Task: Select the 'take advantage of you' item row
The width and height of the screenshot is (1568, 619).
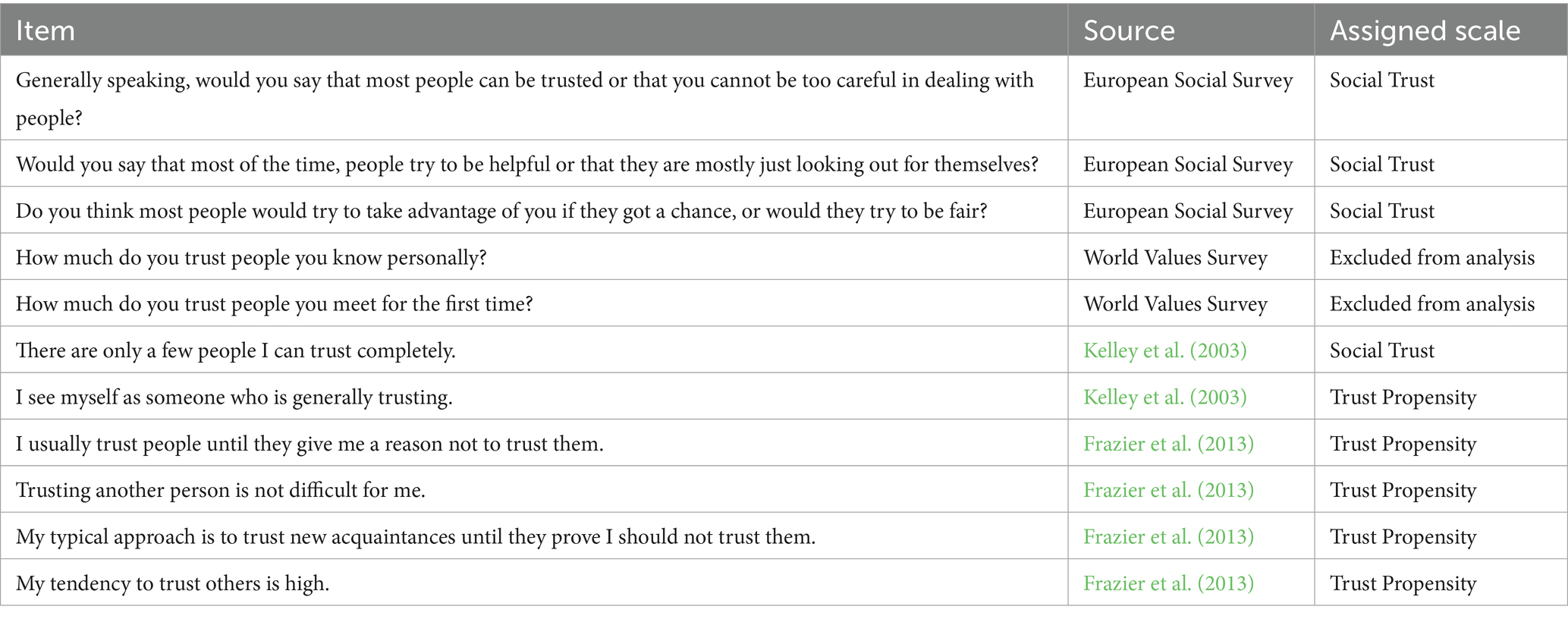Action: point(501,211)
